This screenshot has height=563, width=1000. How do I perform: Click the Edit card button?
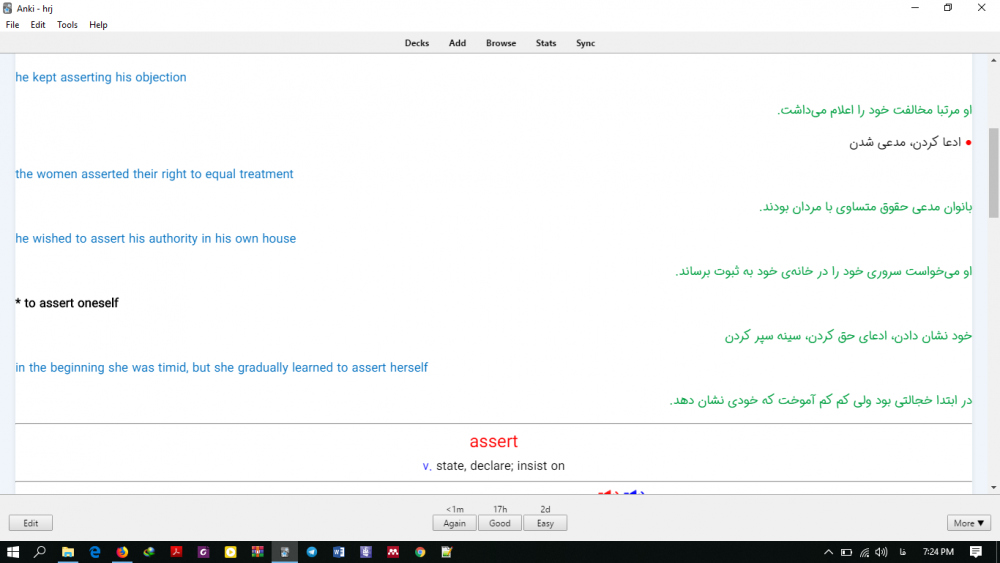pos(31,523)
